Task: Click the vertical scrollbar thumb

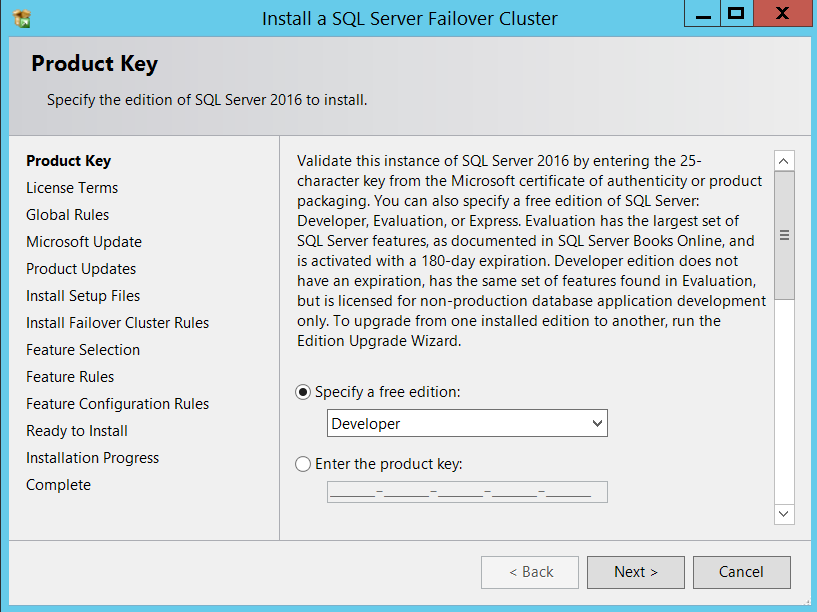Action: pyautogui.click(x=784, y=236)
